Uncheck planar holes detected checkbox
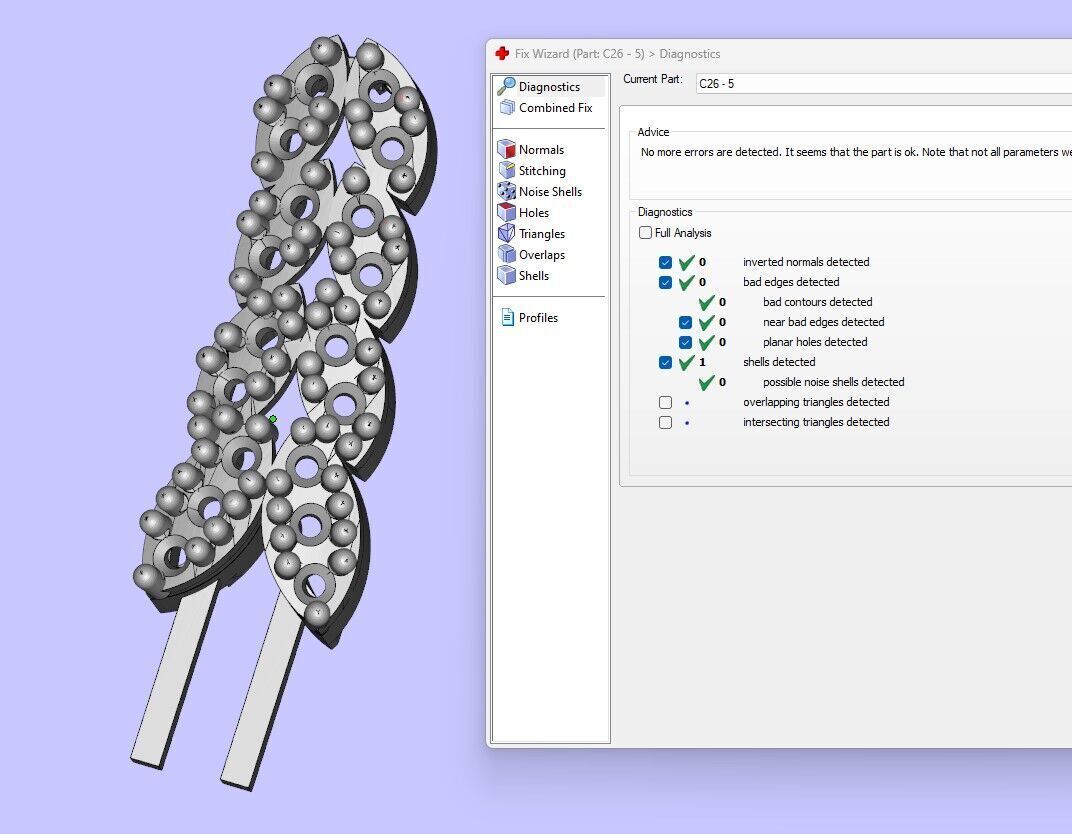Viewport: 1072px width, 834px height. [x=685, y=342]
